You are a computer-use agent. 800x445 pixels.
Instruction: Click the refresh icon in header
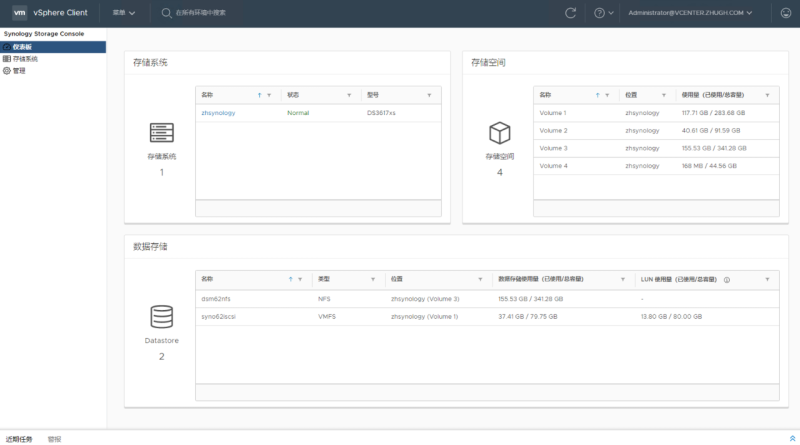pos(570,13)
